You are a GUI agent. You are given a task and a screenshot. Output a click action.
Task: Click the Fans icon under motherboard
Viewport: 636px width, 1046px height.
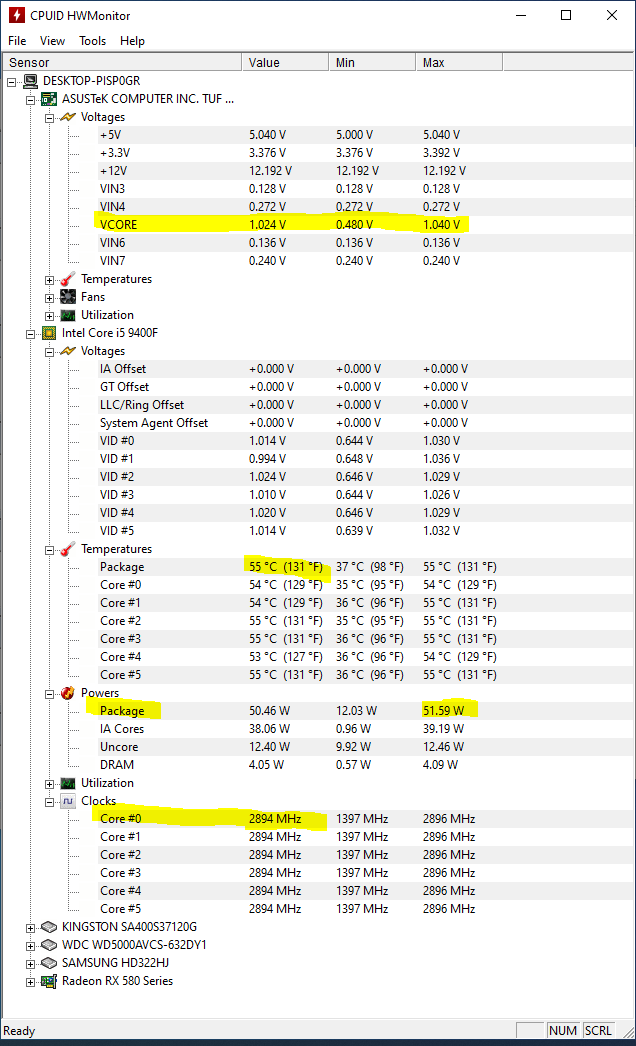(68, 297)
